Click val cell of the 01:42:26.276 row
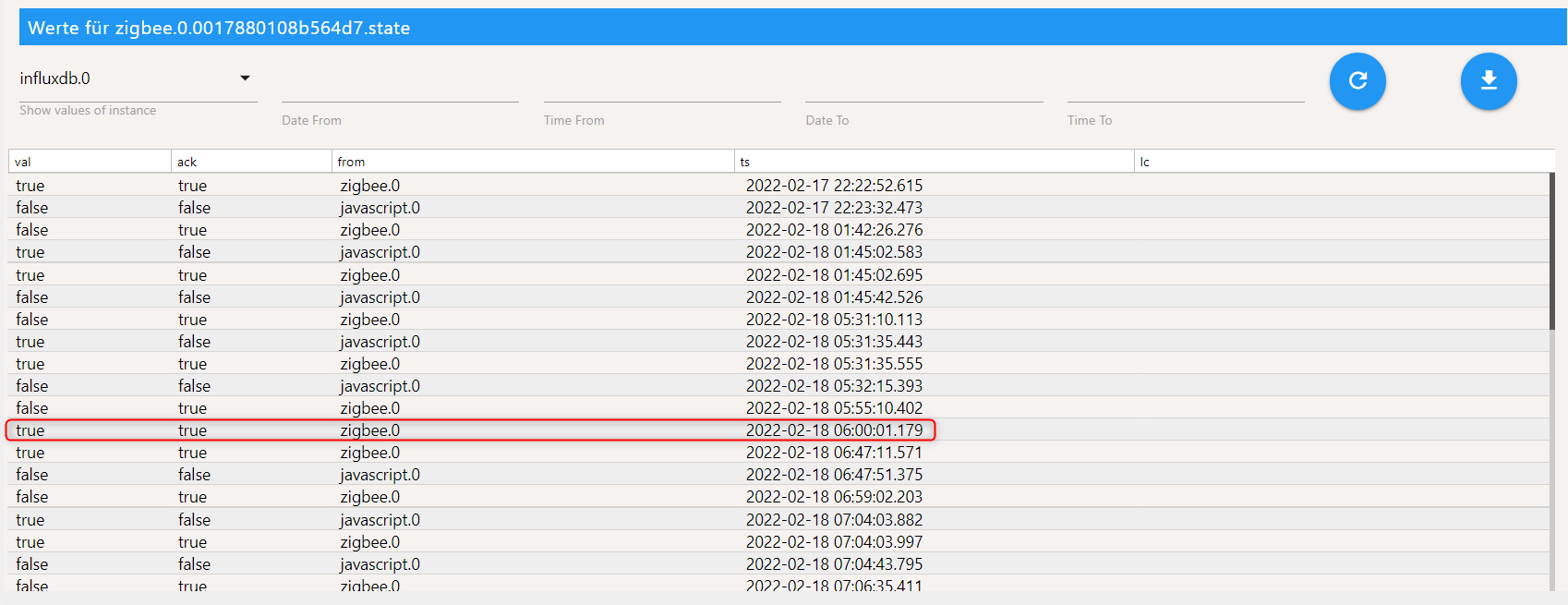 tap(32, 230)
